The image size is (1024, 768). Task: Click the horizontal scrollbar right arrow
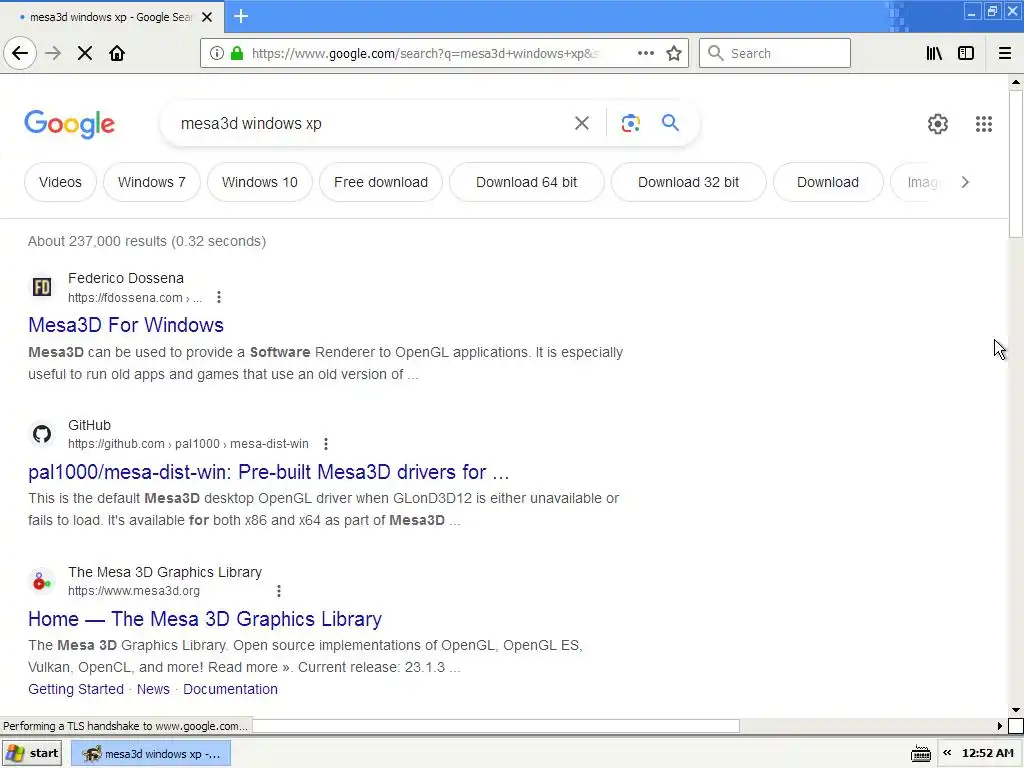(999, 726)
